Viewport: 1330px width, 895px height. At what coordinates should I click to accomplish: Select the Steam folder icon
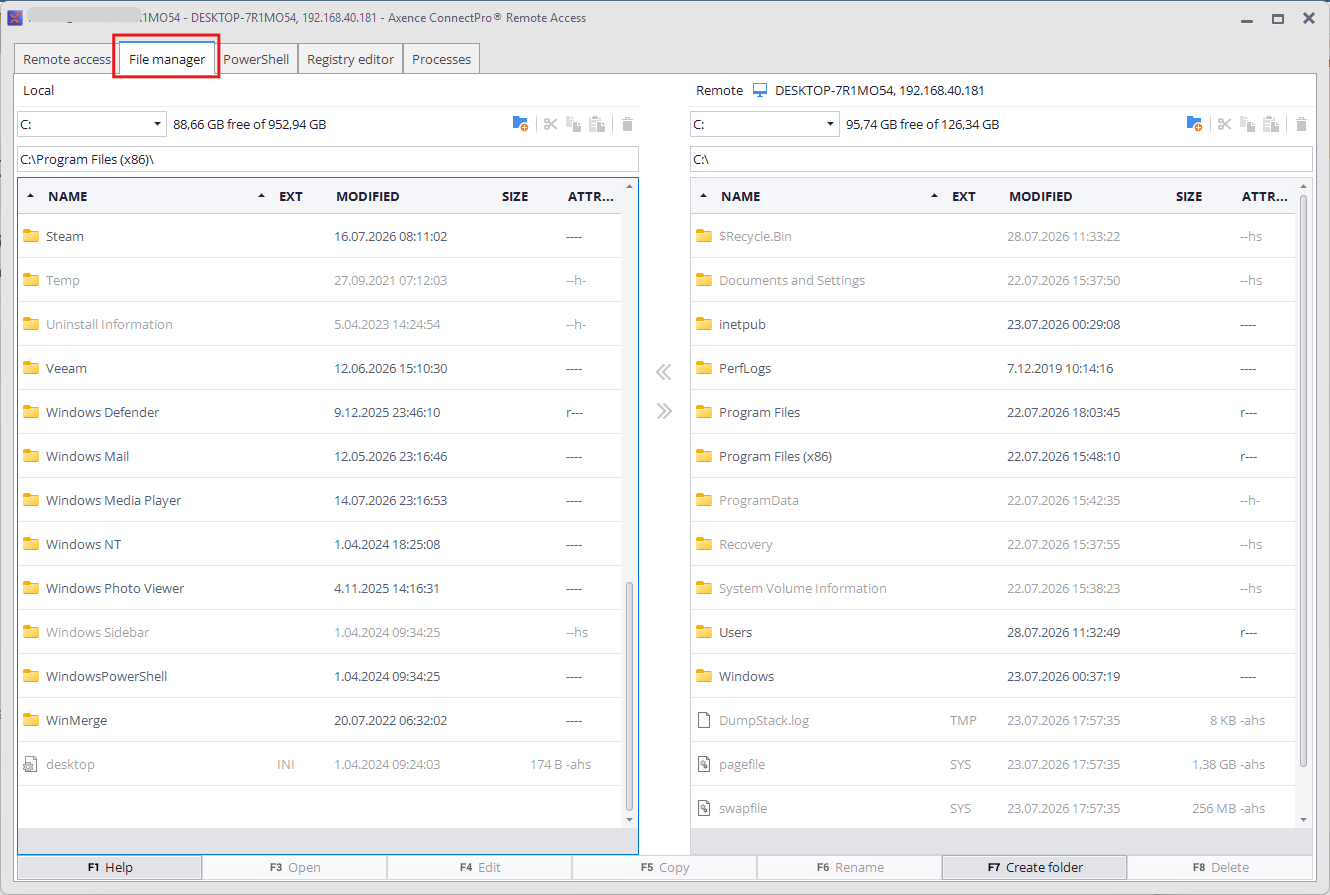point(31,236)
